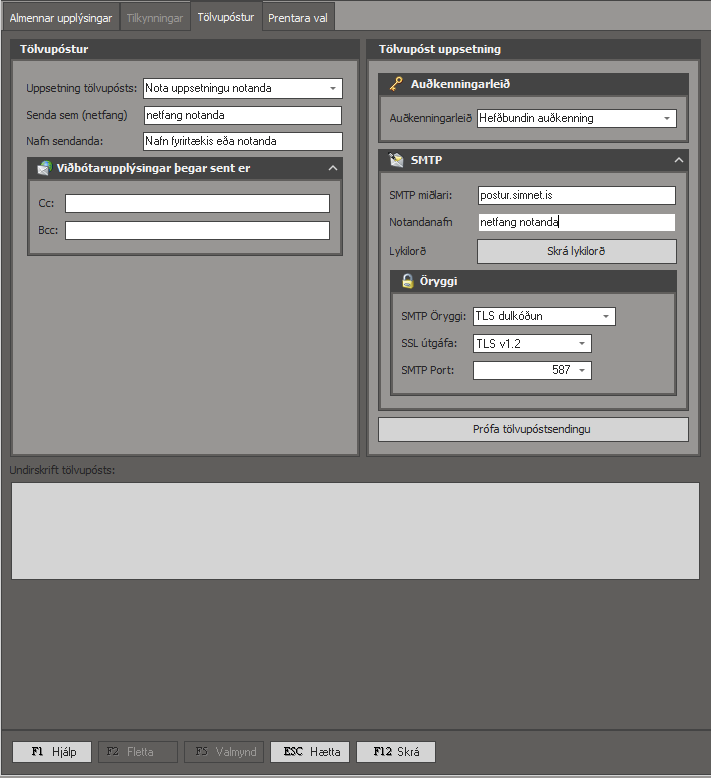Screen dimensions: 711x778
Task: Click the key icon beside Auðkenningarleið header
Action: point(397,85)
